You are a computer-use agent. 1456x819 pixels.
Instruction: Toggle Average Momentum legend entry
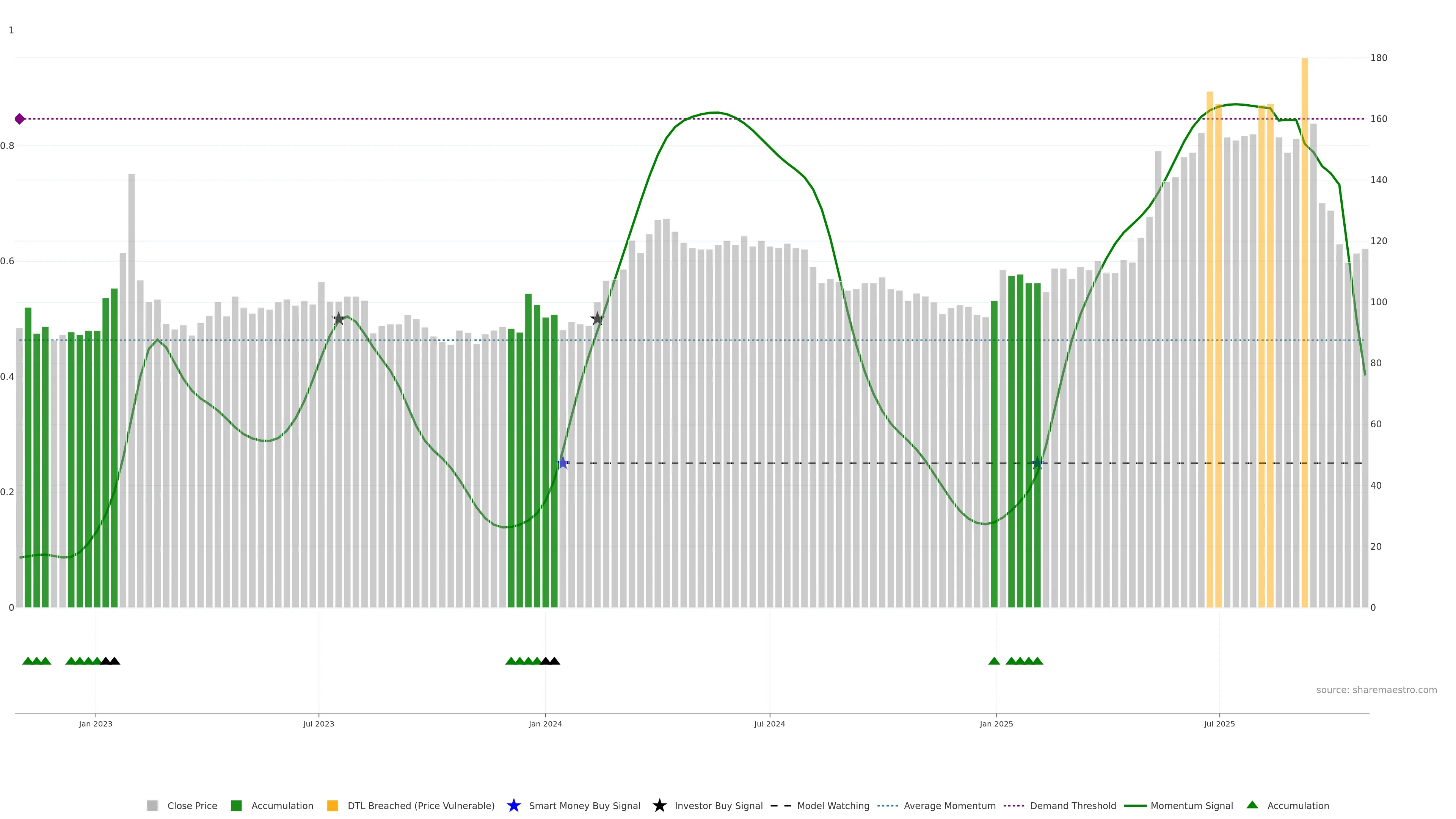[949, 805]
